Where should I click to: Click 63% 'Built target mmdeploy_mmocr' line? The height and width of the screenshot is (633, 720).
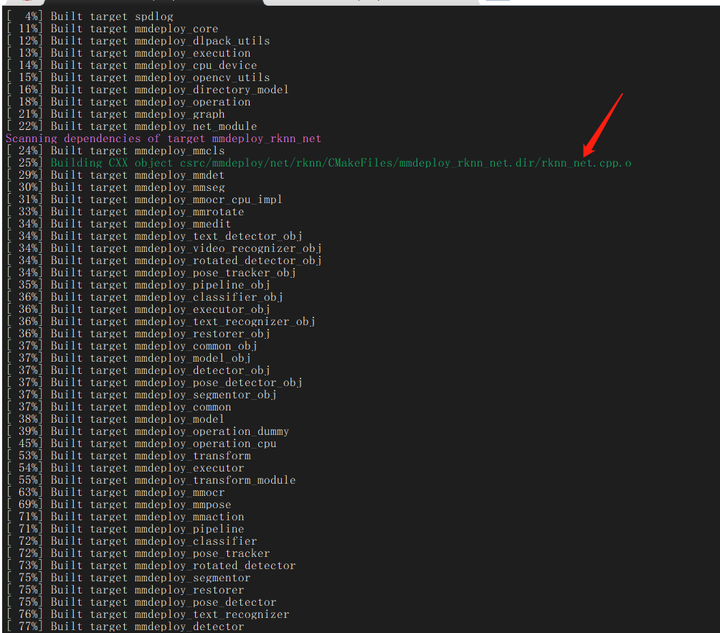116,492
